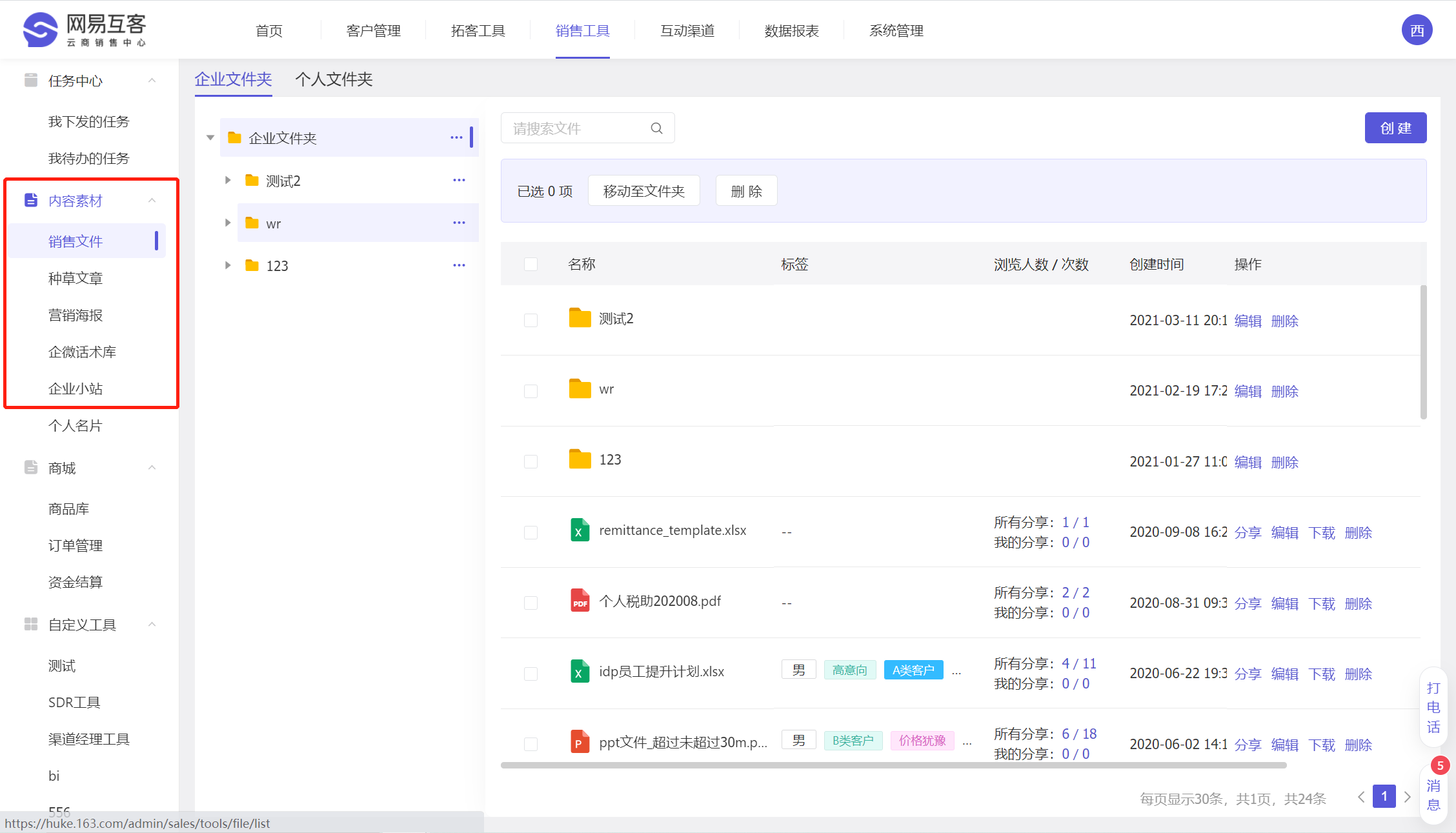Open more options for 测试2 tree folder

[459, 180]
